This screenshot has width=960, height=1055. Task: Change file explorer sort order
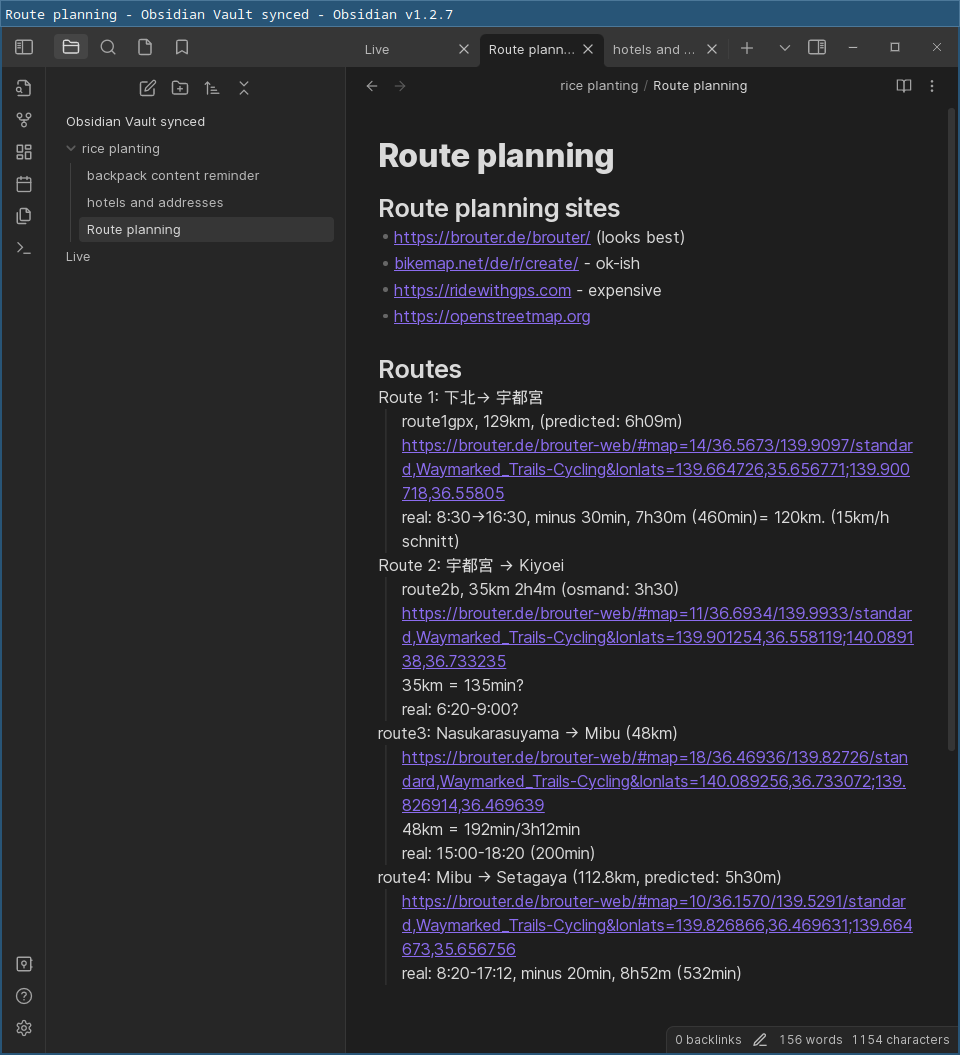(212, 88)
